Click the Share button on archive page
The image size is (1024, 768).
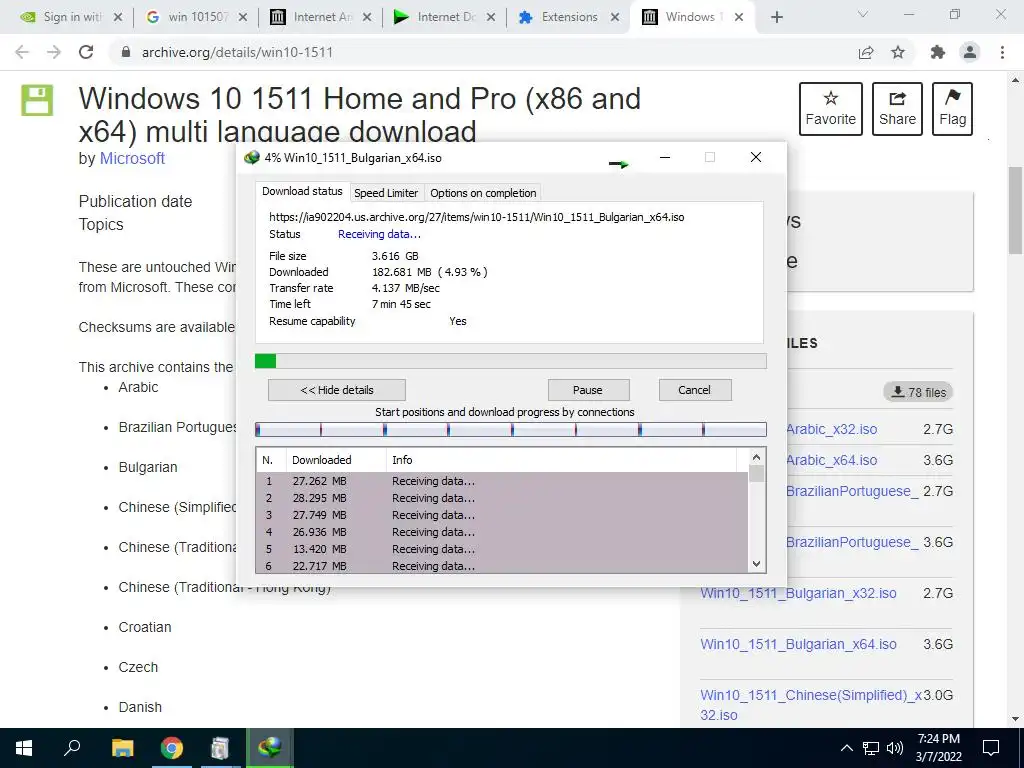pos(897,108)
